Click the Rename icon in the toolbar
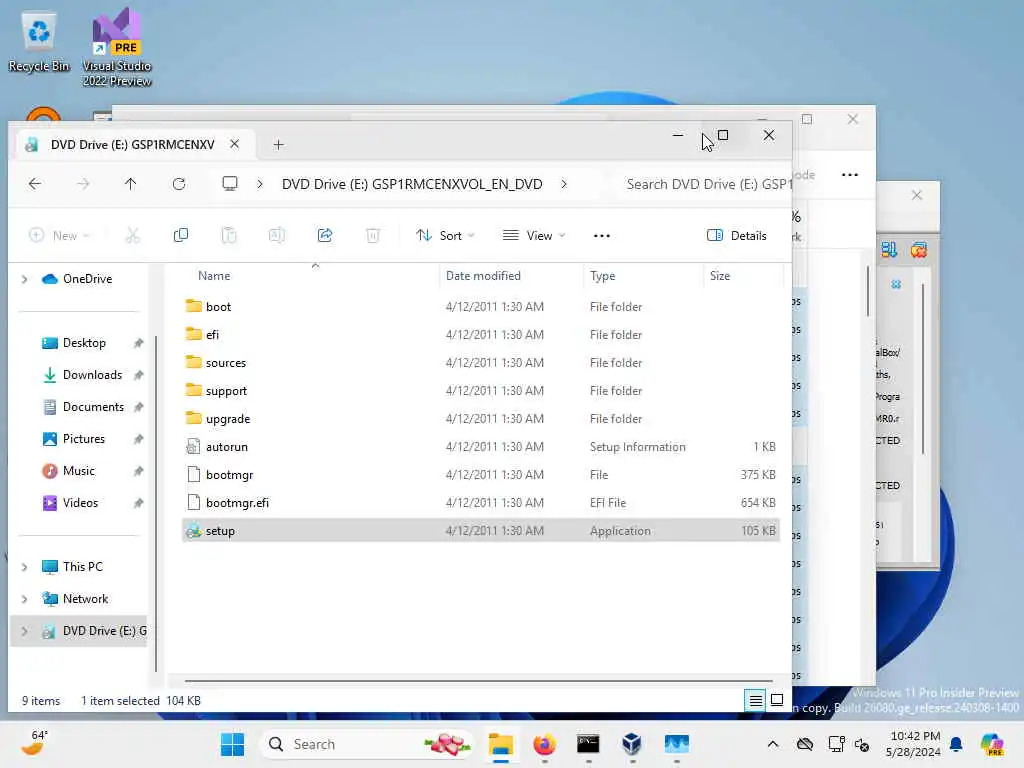 tap(277, 235)
